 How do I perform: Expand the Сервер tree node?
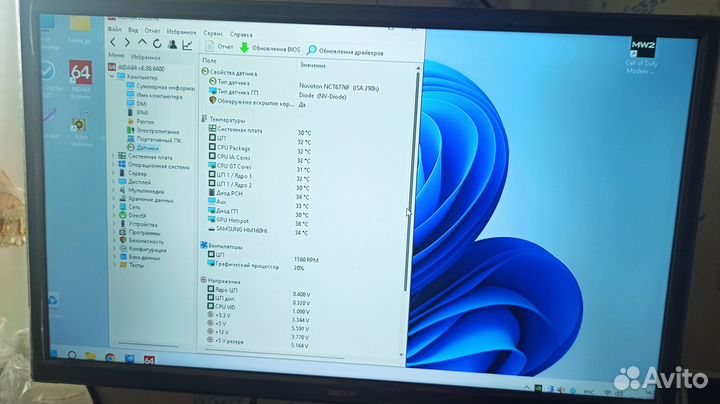point(113,173)
